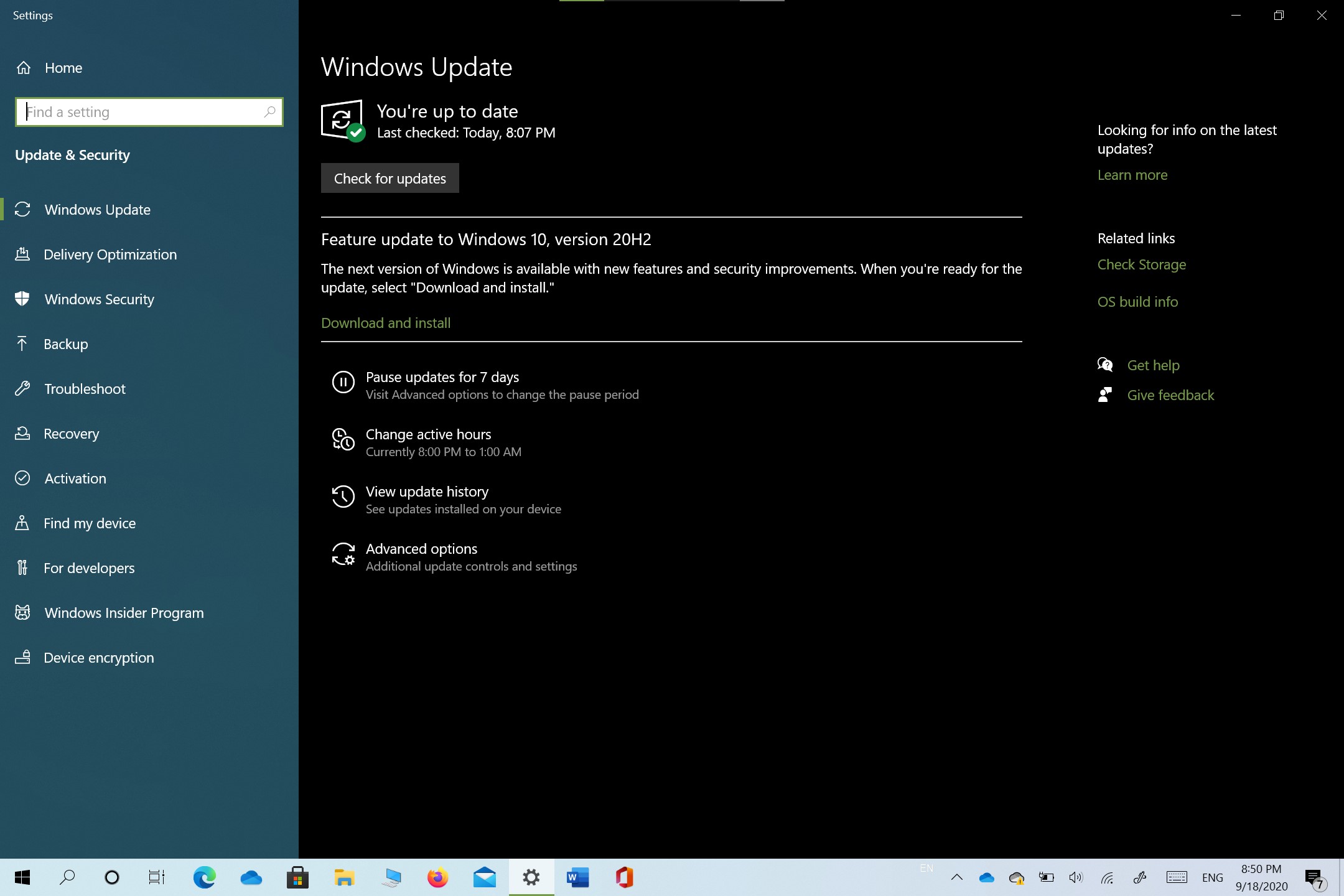Open Microsoft Store from taskbar

[x=297, y=877]
